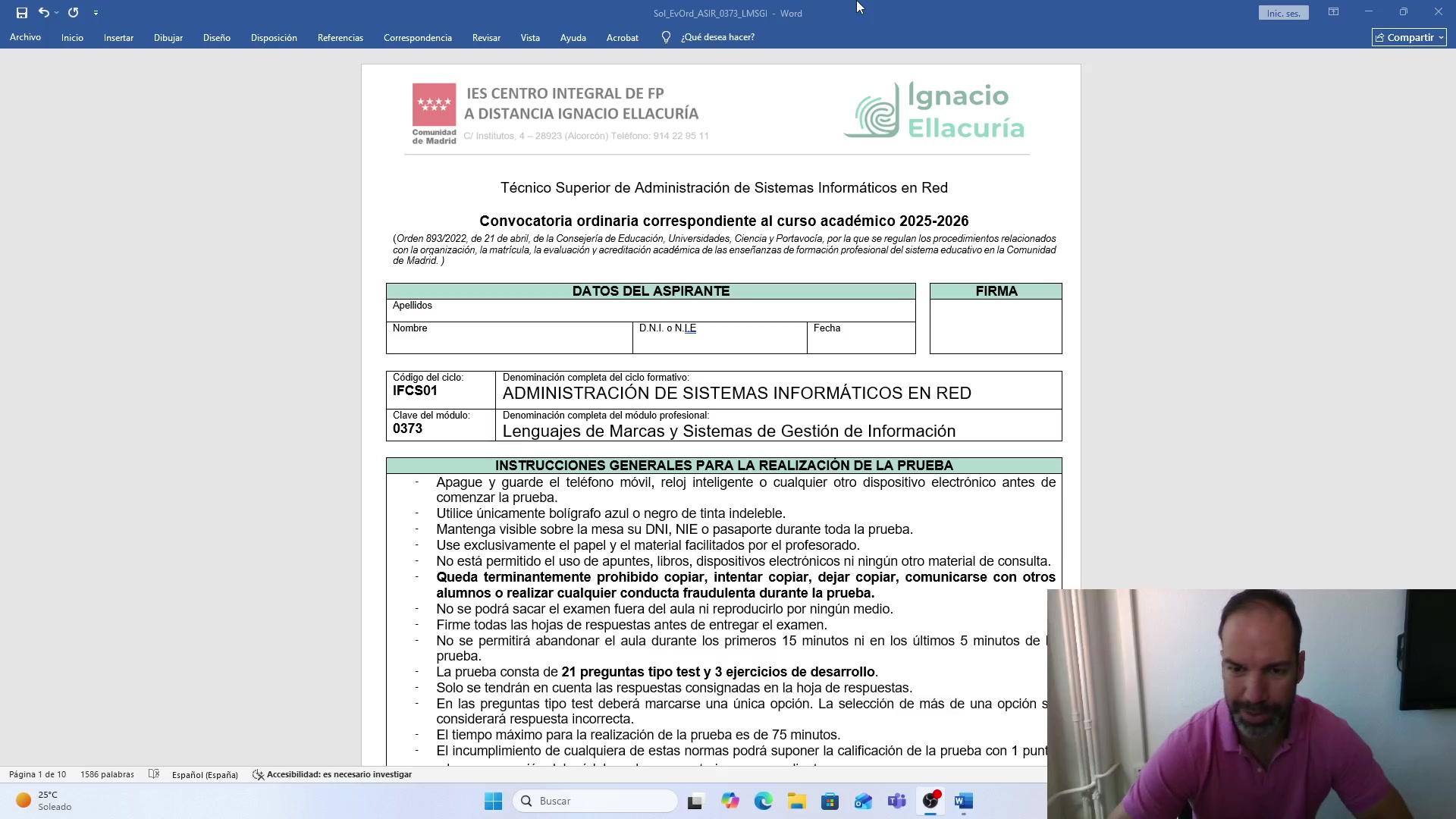Expand the Customize Quick Access Toolbar dropdown

[96, 13]
